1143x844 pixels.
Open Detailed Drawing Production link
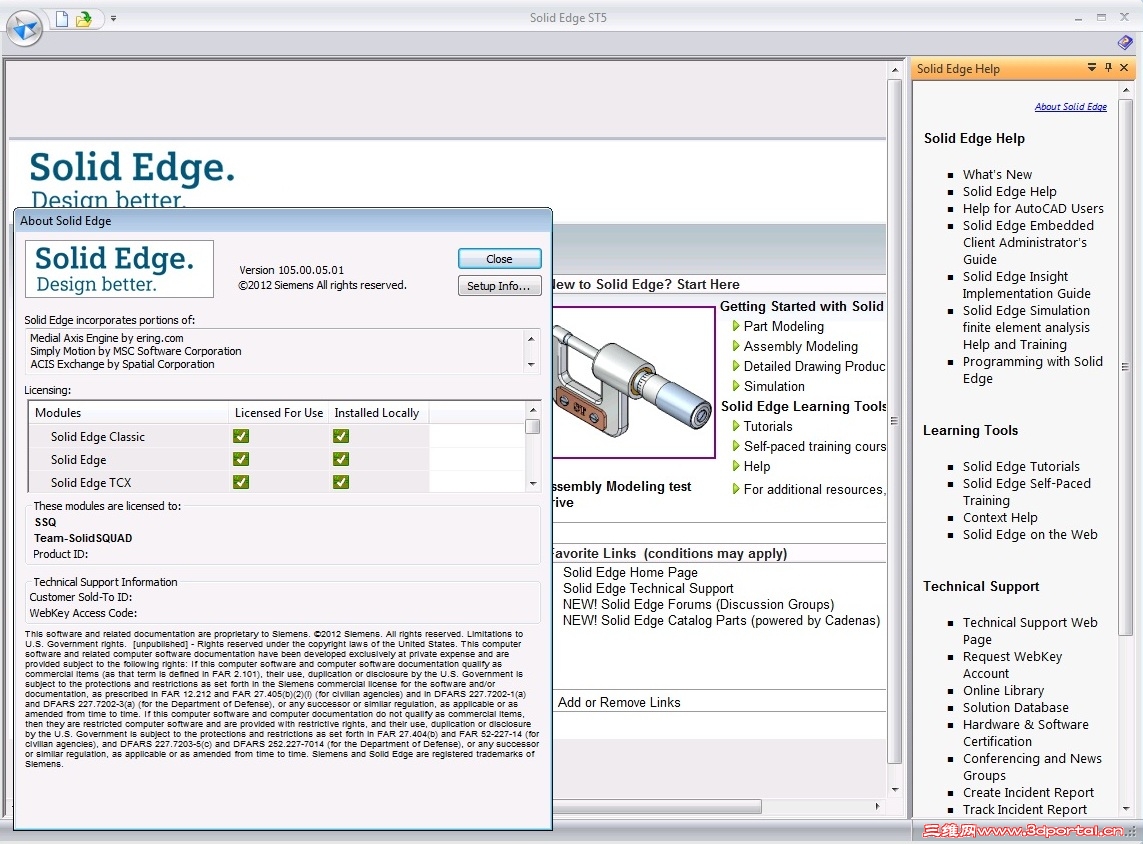tap(814, 367)
